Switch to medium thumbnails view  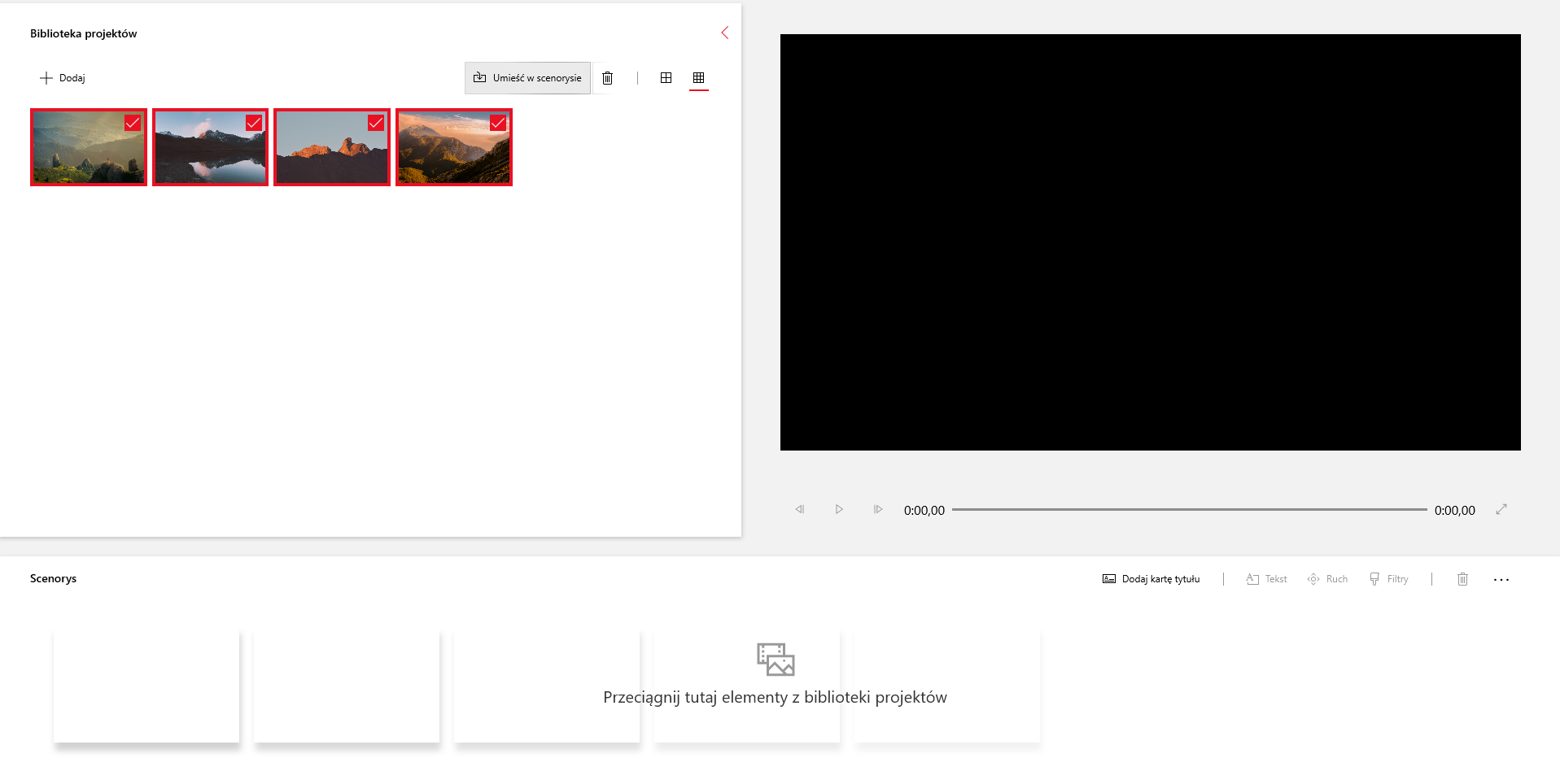click(x=666, y=78)
